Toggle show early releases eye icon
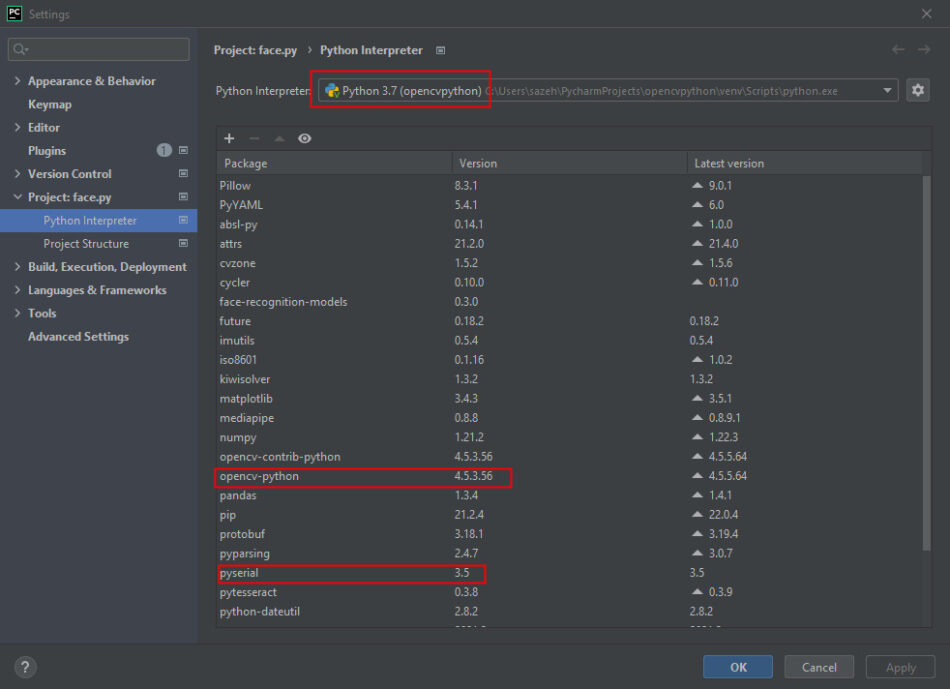This screenshot has width=950, height=689. click(305, 139)
